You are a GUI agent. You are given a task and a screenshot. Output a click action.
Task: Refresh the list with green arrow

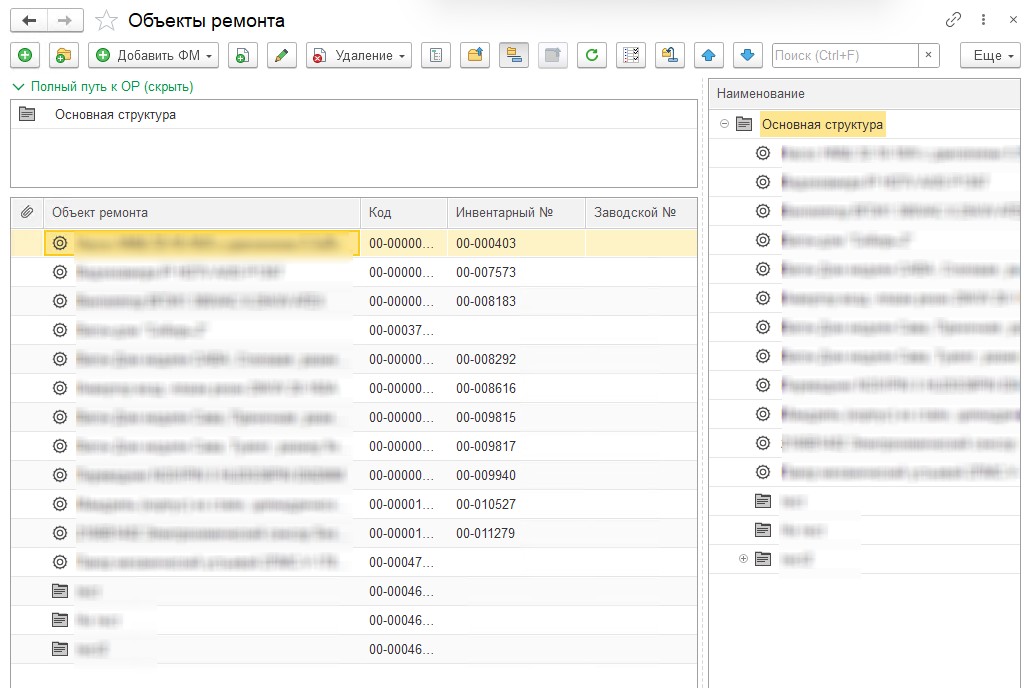(x=592, y=55)
